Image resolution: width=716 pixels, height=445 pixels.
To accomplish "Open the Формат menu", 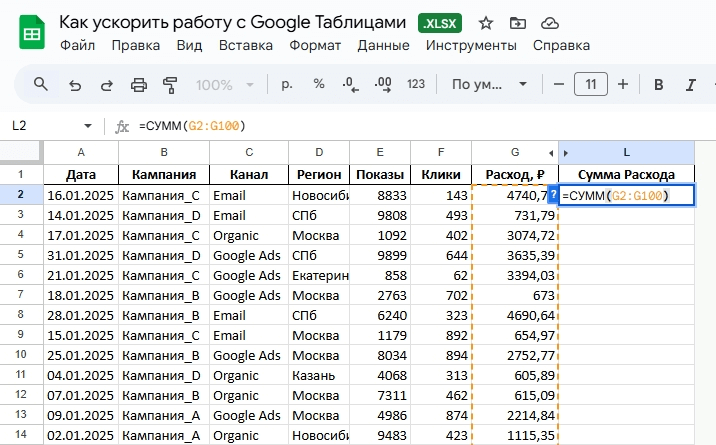I will [315, 46].
